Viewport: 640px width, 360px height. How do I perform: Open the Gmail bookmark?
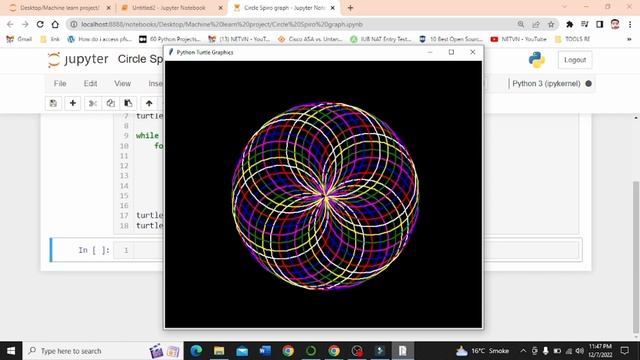pyautogui.click(x=19, y=39)
